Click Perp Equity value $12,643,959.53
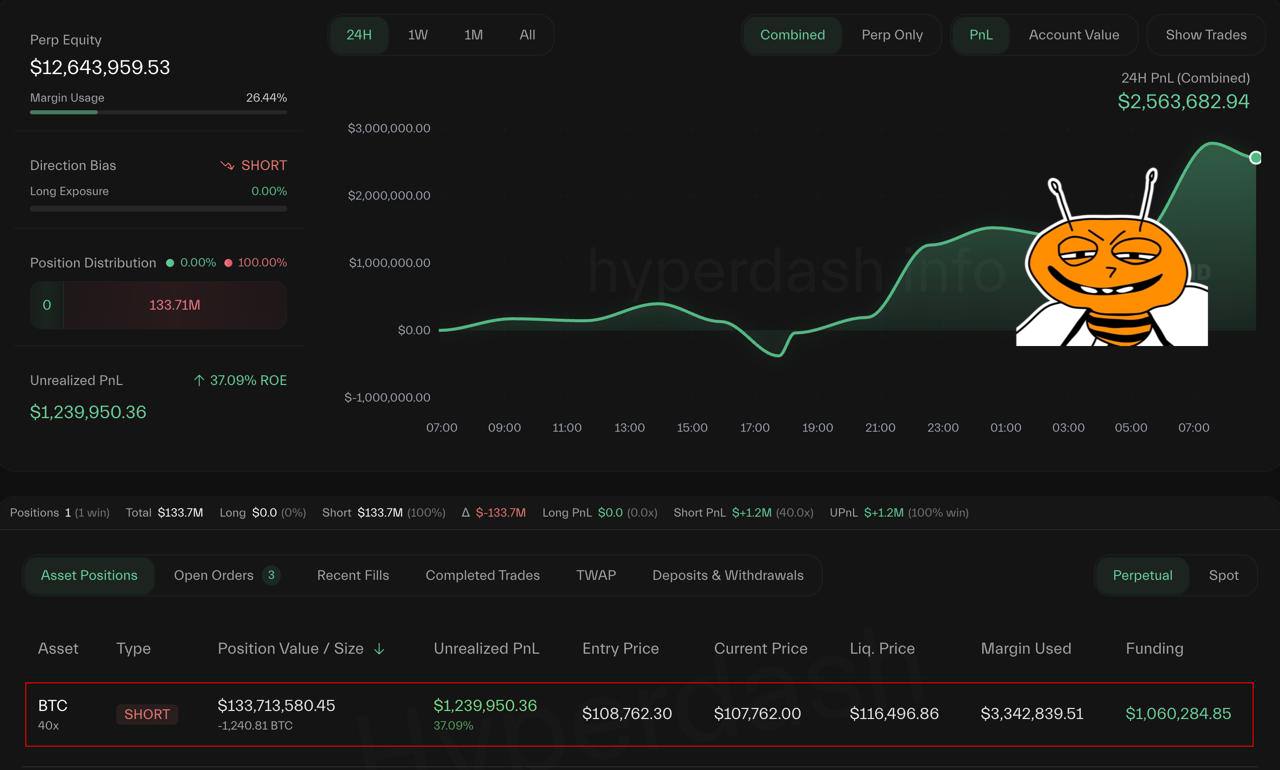The width and height of the screenshot is (1280, 770). point(100,68)
